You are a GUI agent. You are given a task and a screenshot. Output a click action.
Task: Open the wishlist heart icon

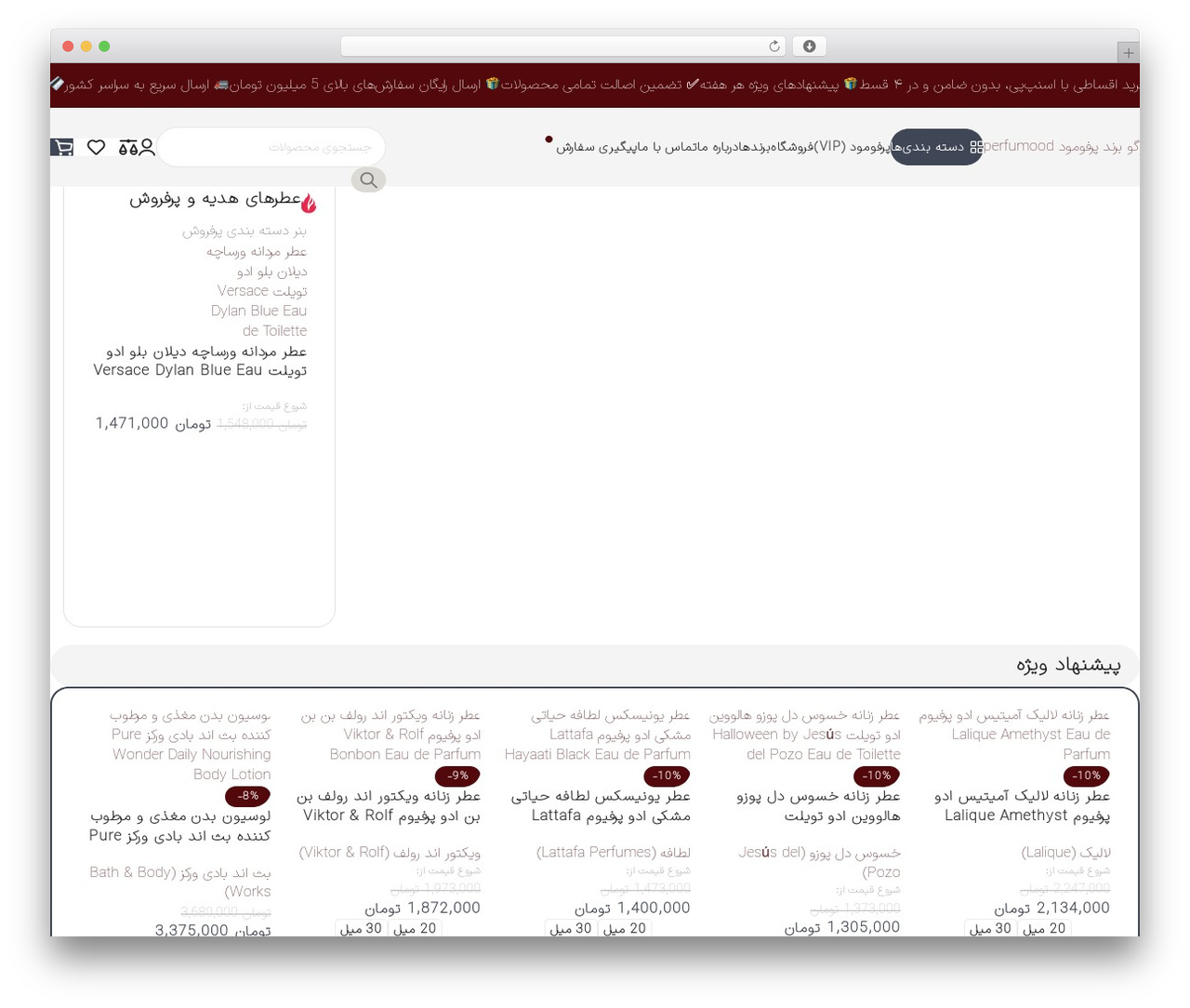96,147
